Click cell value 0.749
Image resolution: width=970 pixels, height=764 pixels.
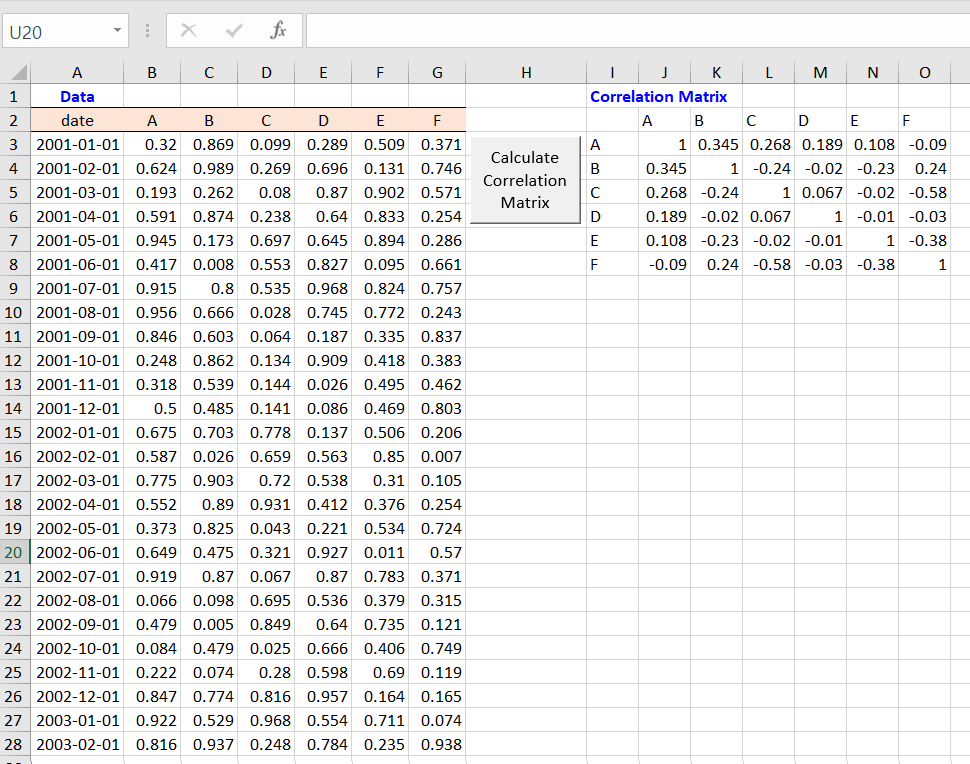437,648
